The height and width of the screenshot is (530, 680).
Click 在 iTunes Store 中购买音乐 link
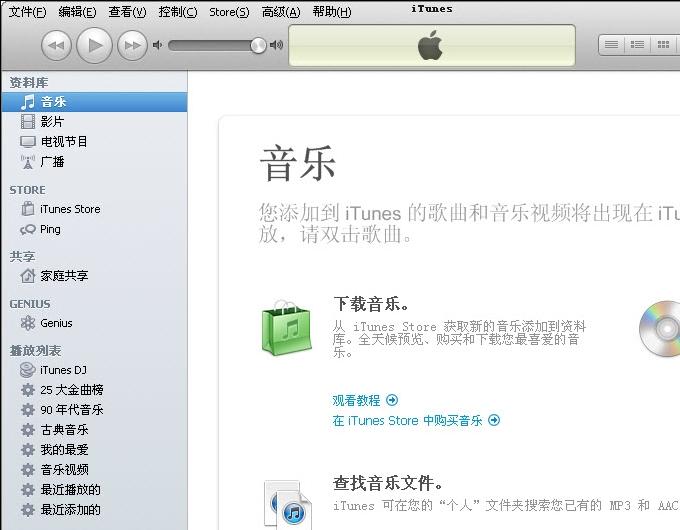coord(408,421)
